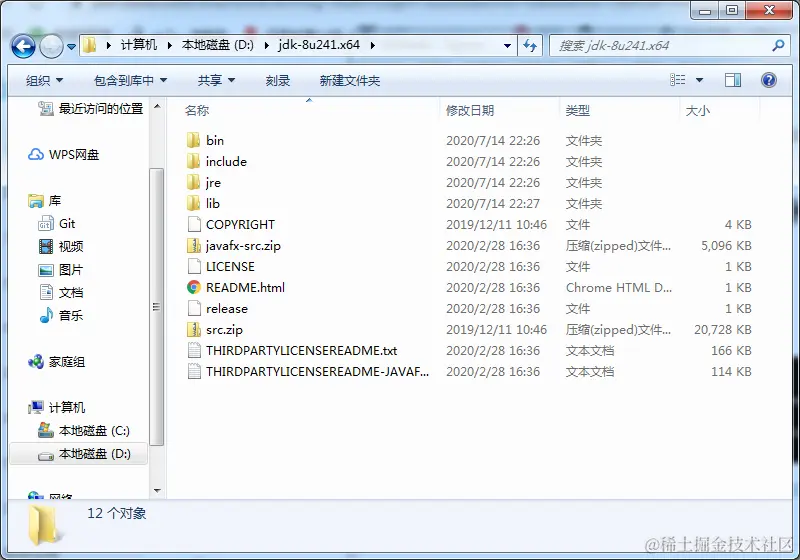The height and width of the screenshot is (560, 800).
Task: Expand arrow after jdk-8u241.x64 in breadcrumb
Action: click(372, 45)
